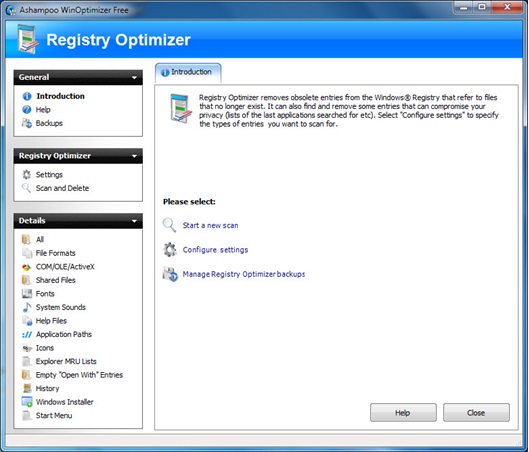
Task: Click the Close button at bottom right
Action: click(476, 413)
